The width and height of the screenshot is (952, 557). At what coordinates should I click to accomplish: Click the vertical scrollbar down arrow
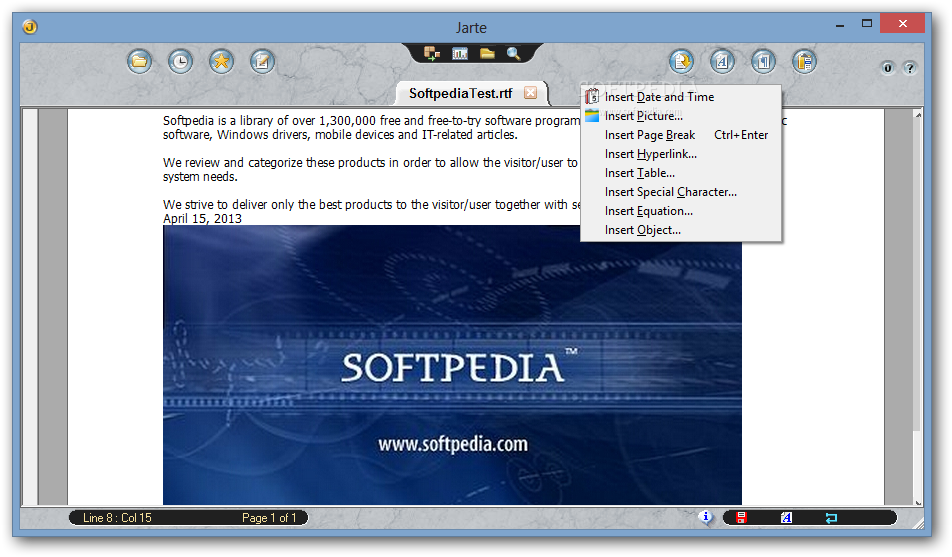tap(919, 502)
